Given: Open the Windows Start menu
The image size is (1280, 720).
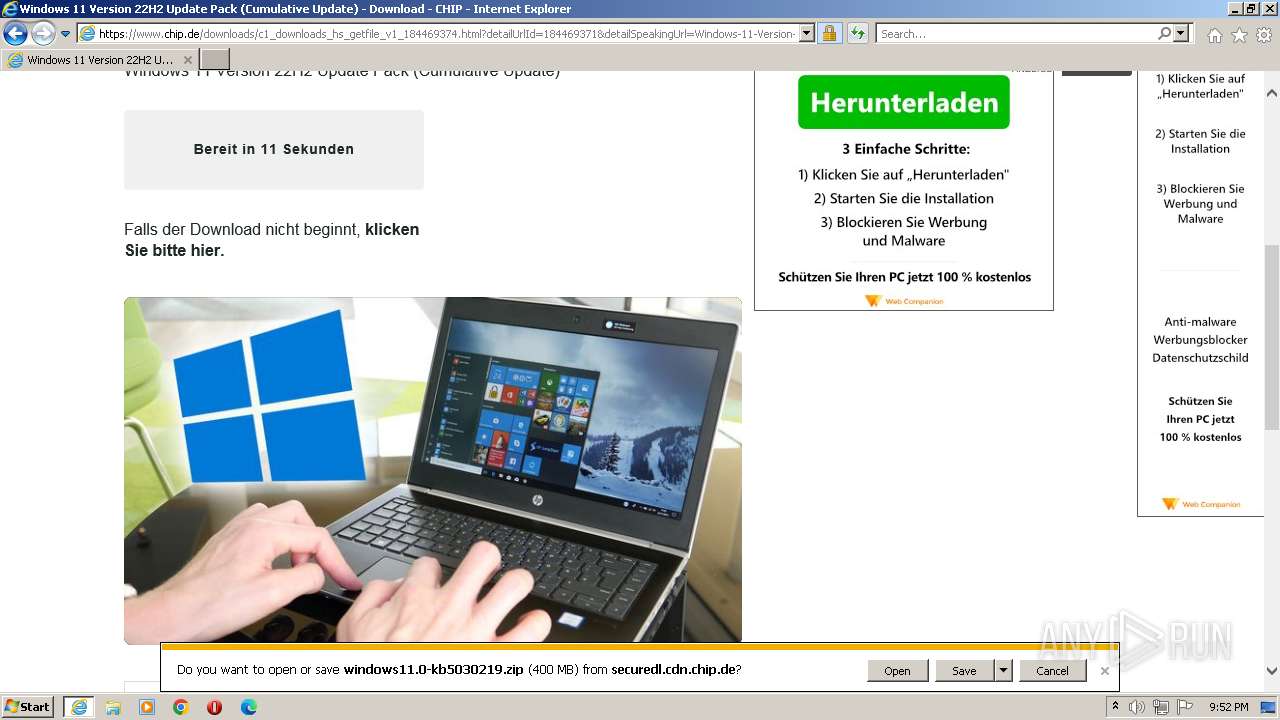Looking at the screenshot, I should click(x=28, y=707).
